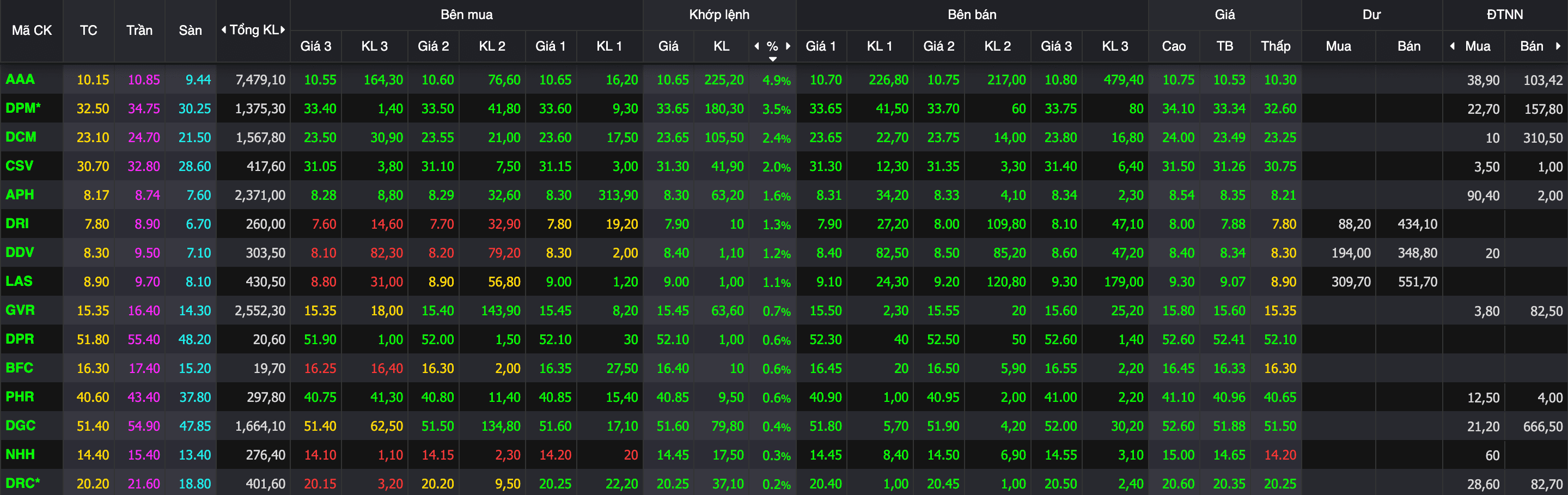This screenshot has width=1568, height=495.
Task: Click the Giá group header above Cao
Action: point(1225,15)
